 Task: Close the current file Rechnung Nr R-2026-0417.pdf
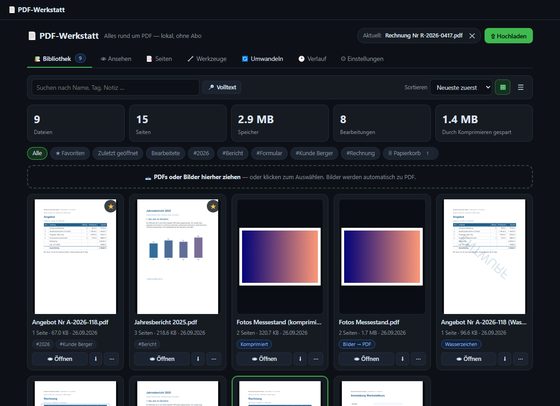[x=472, y=36]
